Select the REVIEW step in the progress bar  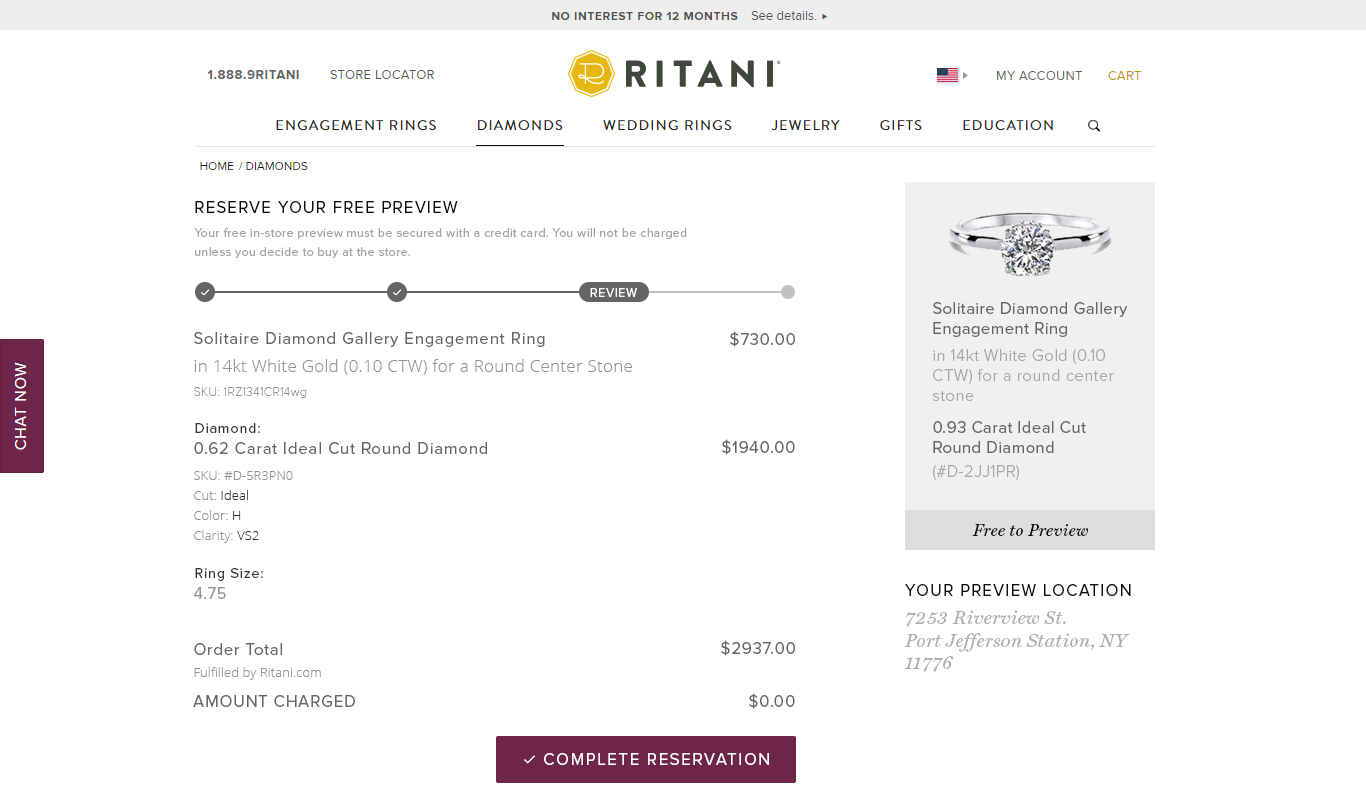point(613,292)
